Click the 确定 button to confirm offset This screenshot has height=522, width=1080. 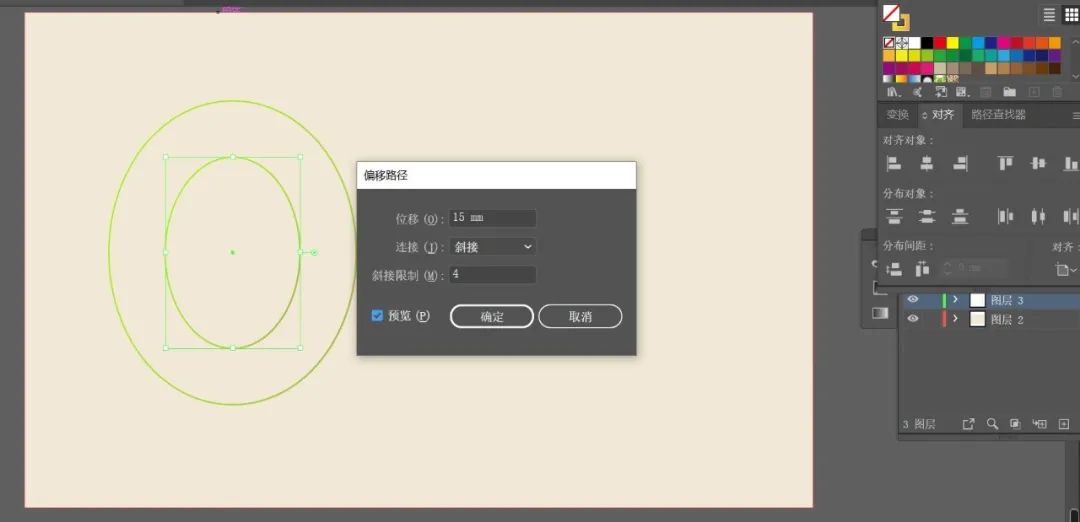coord(492,316)
